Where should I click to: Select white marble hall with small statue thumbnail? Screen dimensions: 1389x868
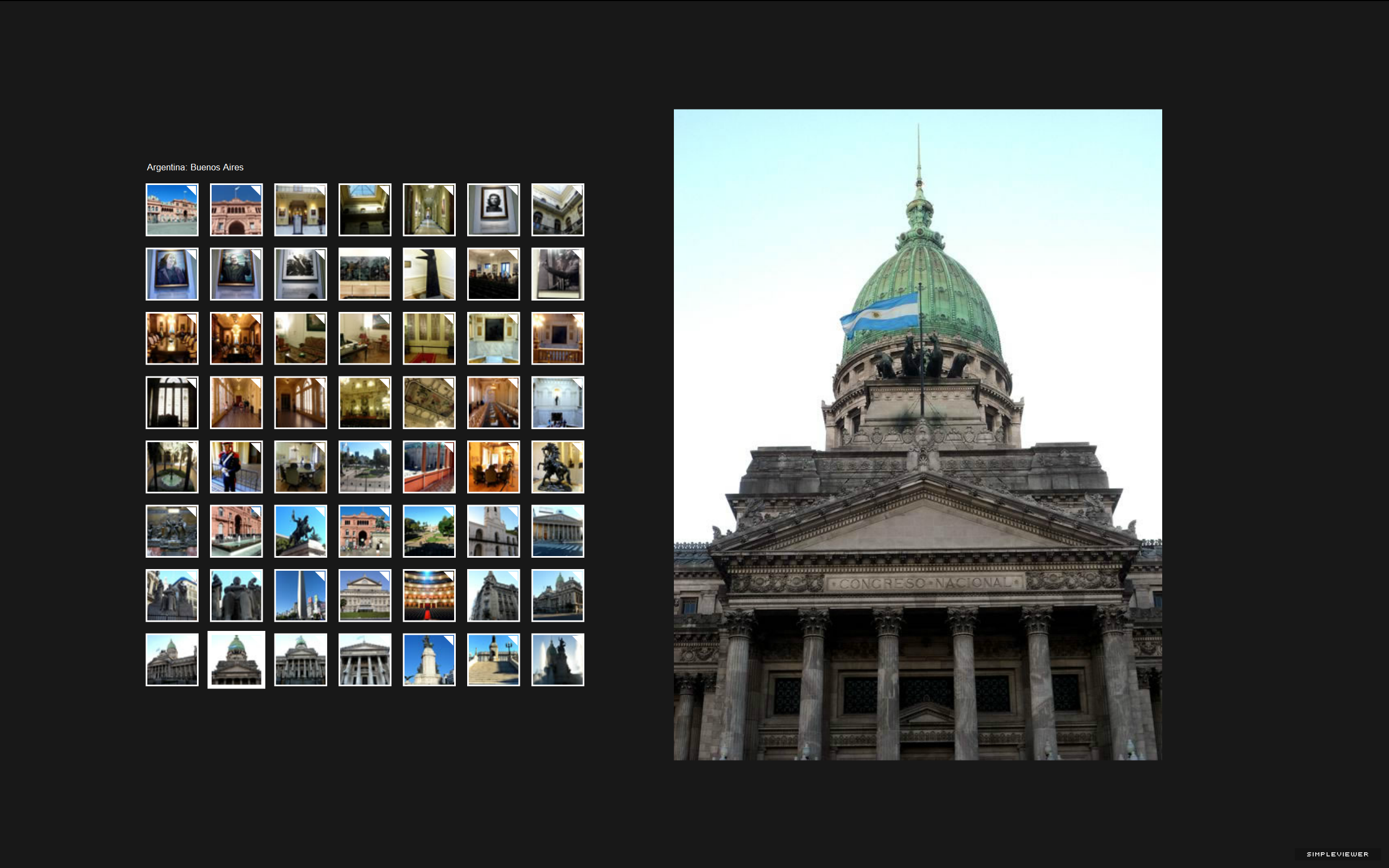click(x=558, y=403)
